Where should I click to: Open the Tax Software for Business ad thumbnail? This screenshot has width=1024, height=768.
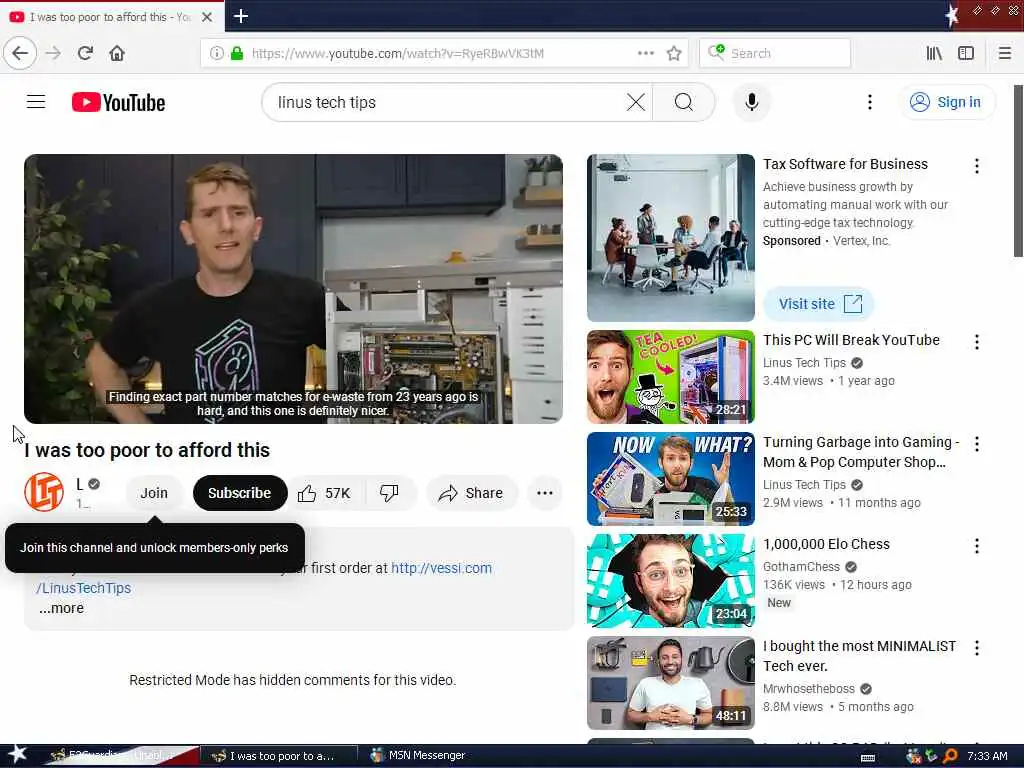point(671,238)
